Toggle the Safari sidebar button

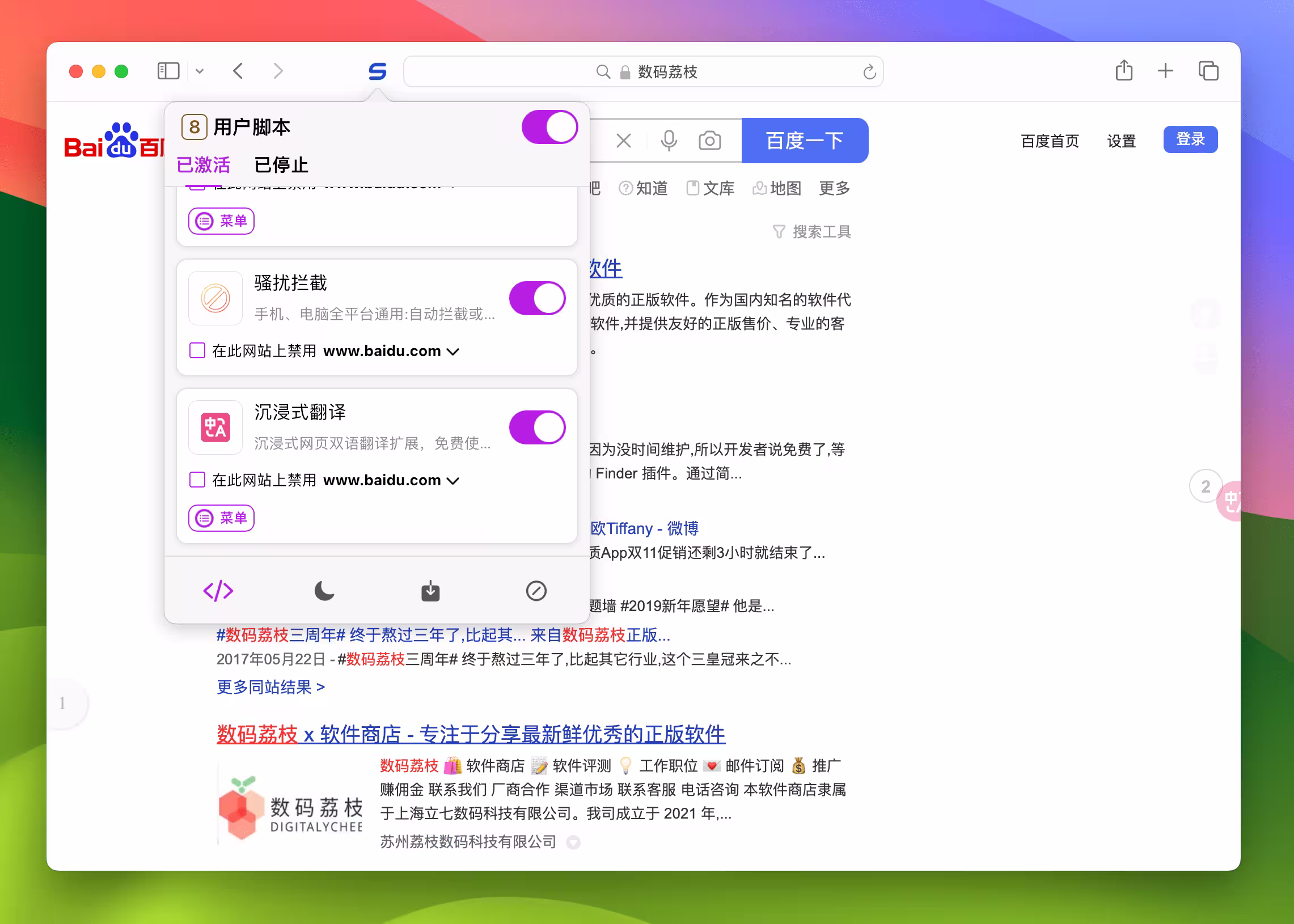pyautogui.click(x=168, y=71)
